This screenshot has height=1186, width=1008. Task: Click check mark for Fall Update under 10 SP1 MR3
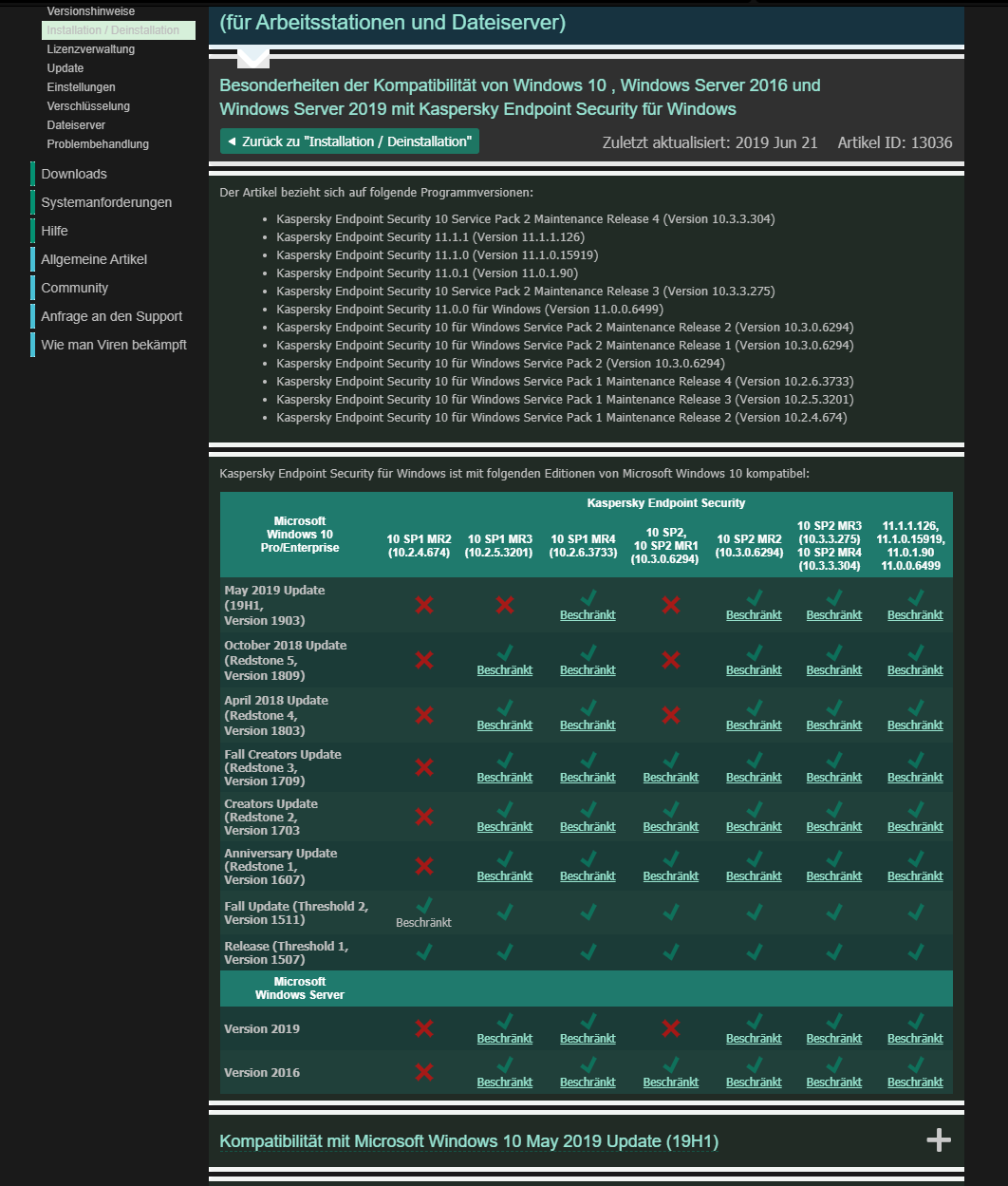(505, 913)
